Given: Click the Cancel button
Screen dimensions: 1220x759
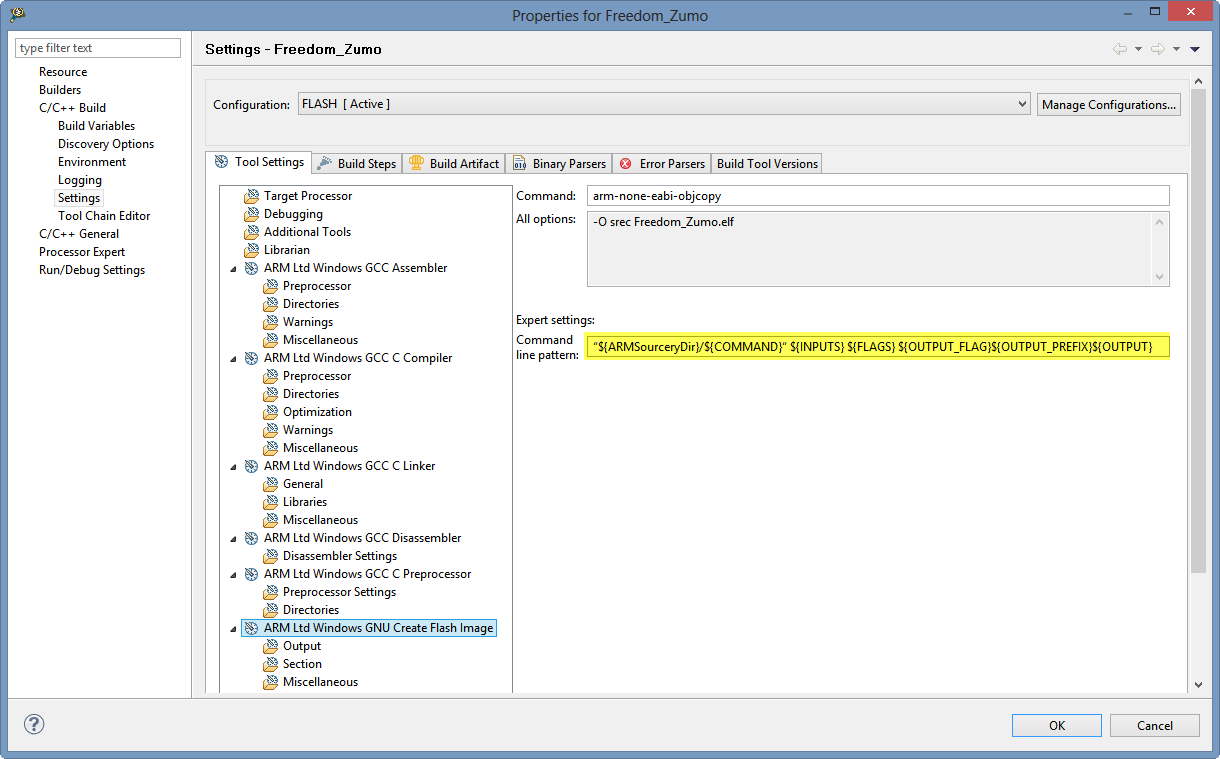Looking at the screenshot, I should coord(1154,725).
